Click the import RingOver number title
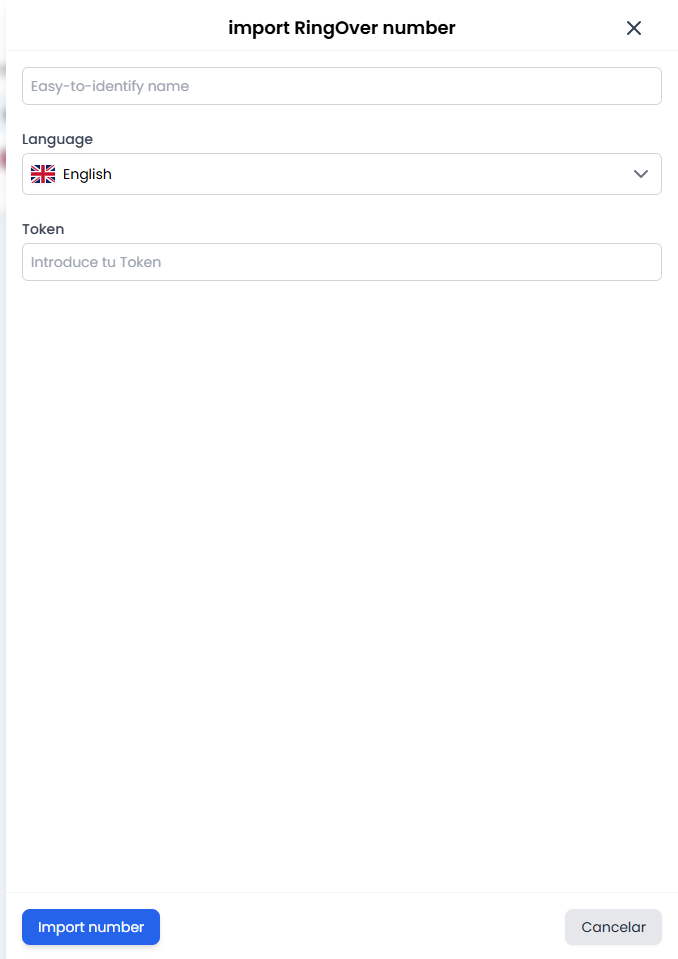This screenshot has height=959, width=678. click(342, 27)
